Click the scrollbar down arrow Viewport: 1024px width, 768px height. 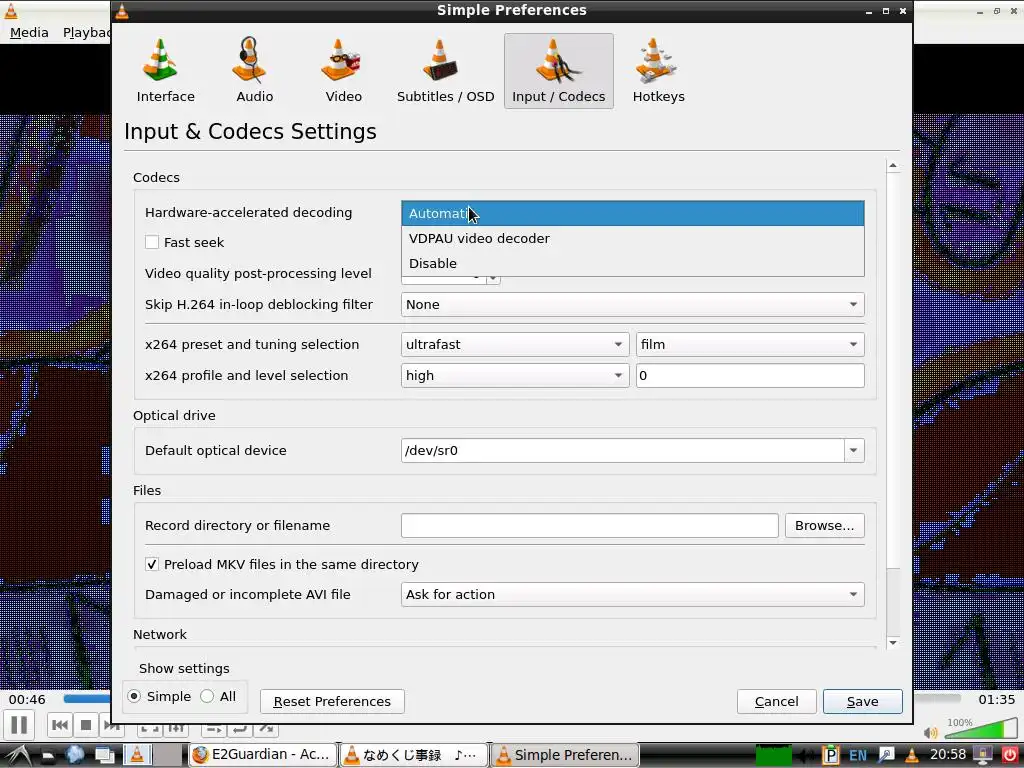tap(893, 643)
